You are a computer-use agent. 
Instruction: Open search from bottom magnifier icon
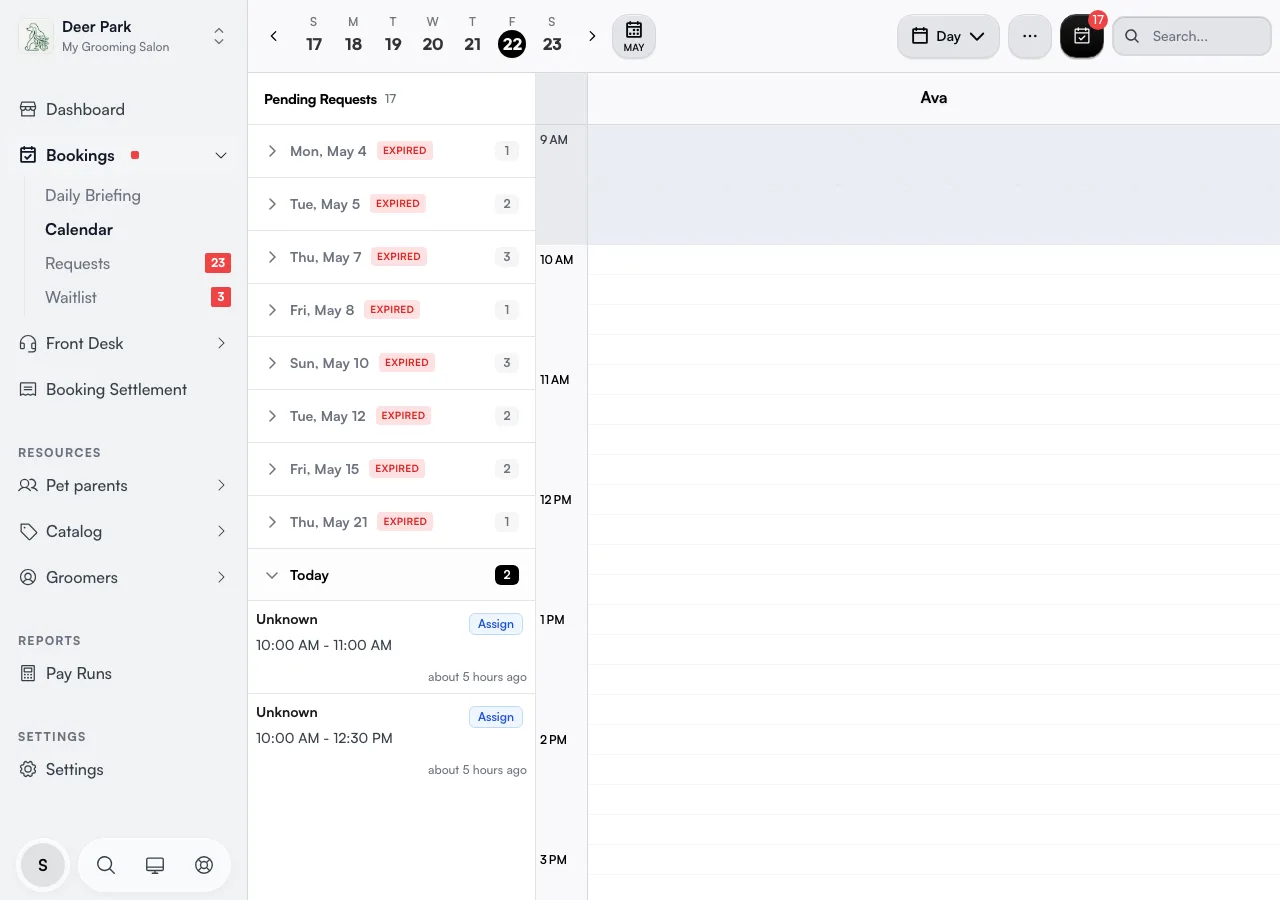click(106, 865)
